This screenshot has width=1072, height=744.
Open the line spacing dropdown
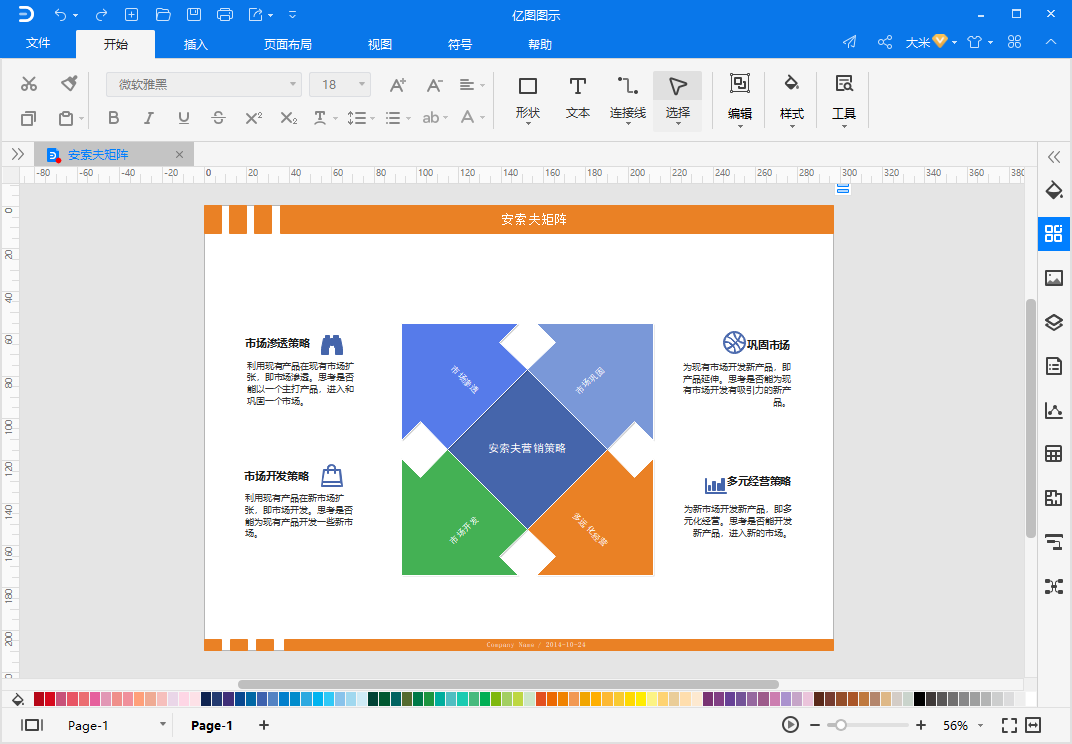tap(360, 118)
